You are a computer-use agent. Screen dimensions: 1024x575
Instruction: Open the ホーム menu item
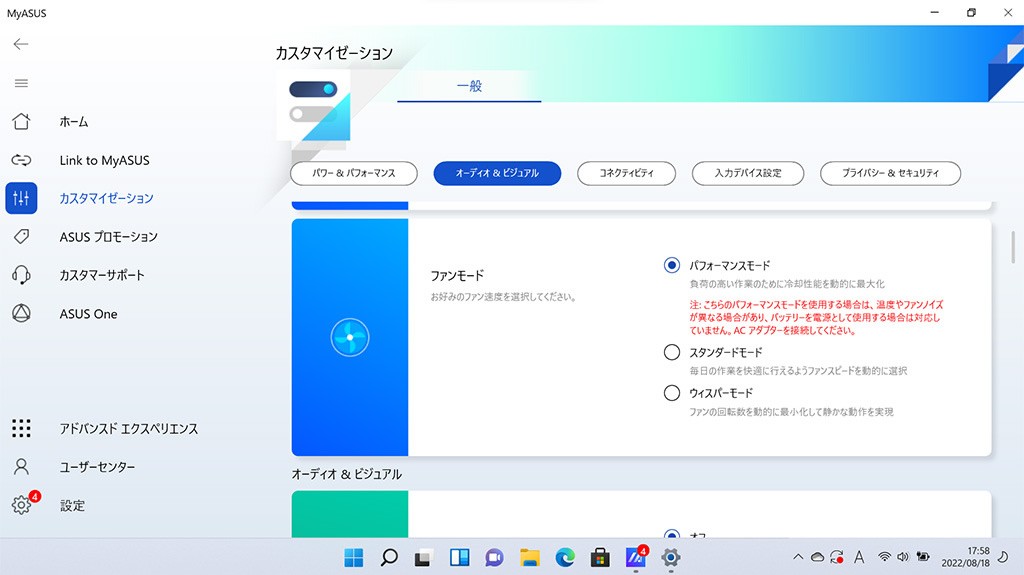(74, 122)
